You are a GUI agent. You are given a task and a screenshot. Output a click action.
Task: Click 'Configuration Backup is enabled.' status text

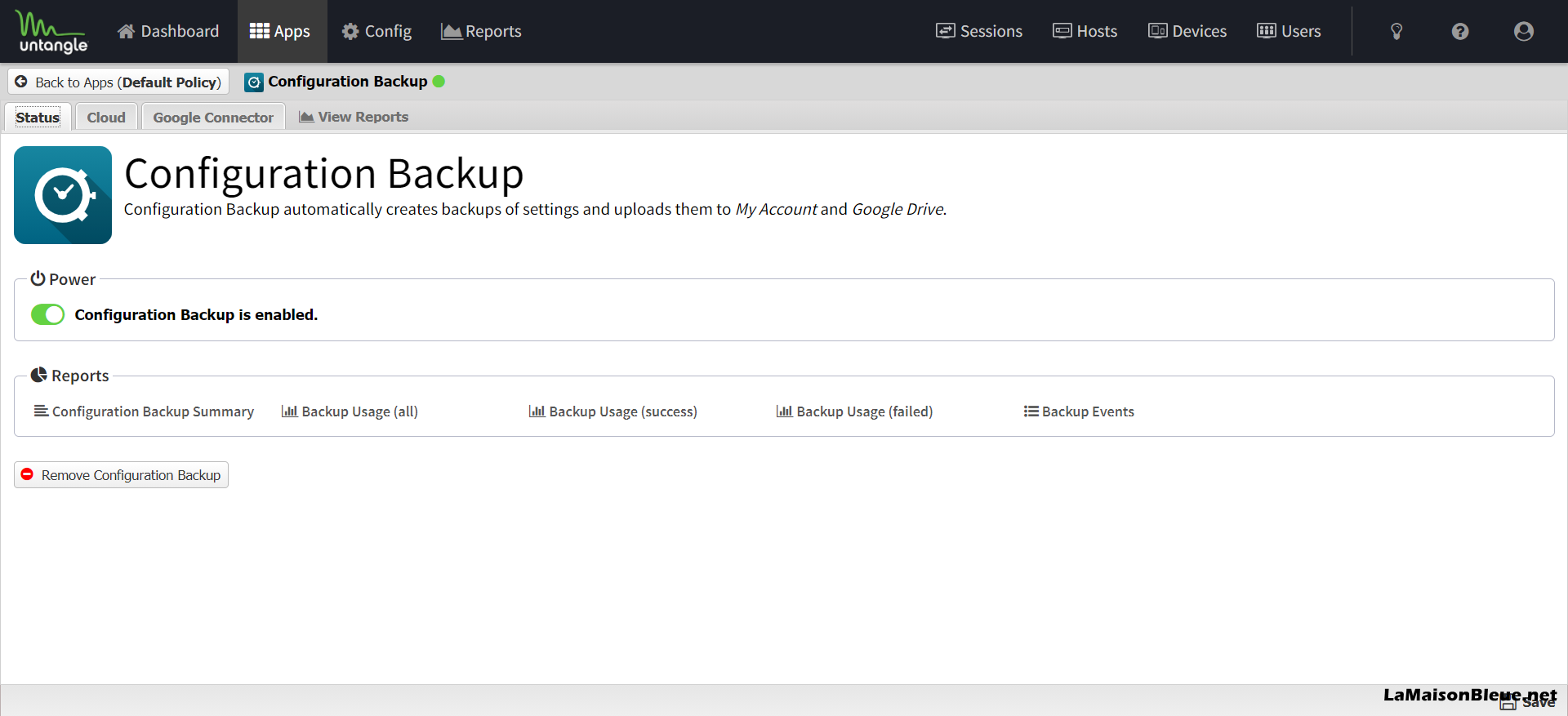196,314
